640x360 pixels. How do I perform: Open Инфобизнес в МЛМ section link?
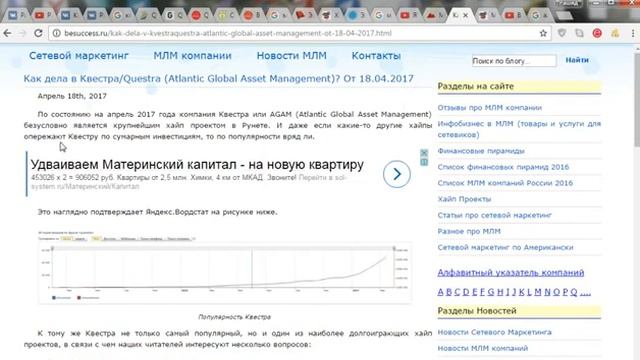[519, 129]
